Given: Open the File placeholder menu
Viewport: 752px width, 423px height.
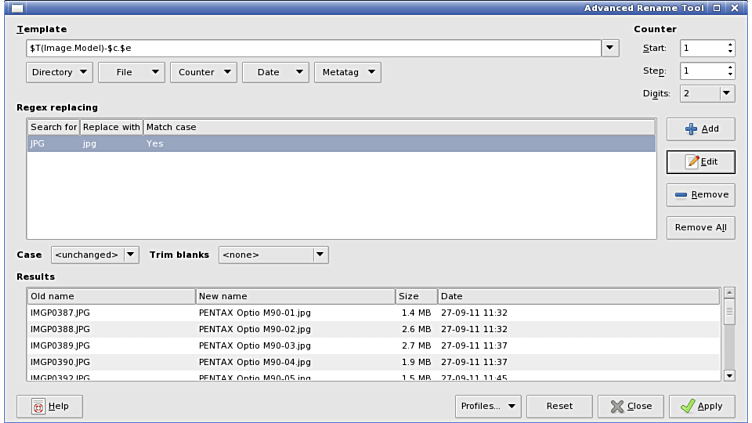Looking at the screenshot, I should click(131, 72).
